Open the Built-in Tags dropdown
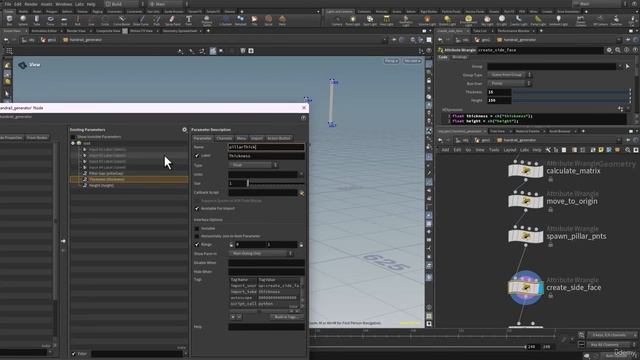The image size is (640, 360). [x=286, y=317]
